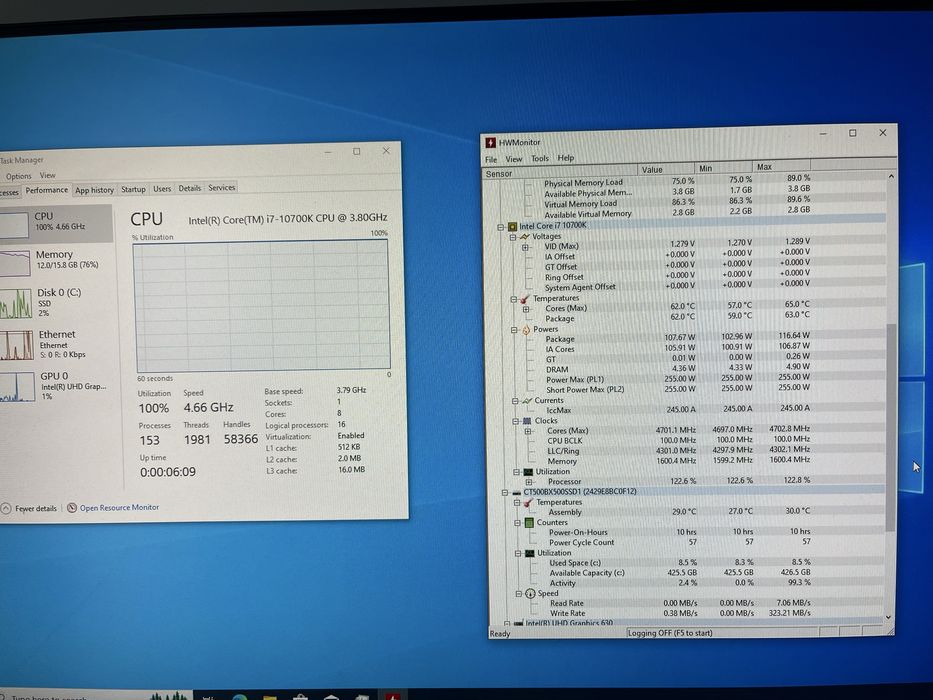Click the HWMonitor vertical scrollbar thumb
The image size is (933, 700).
(x=890, y=427)
